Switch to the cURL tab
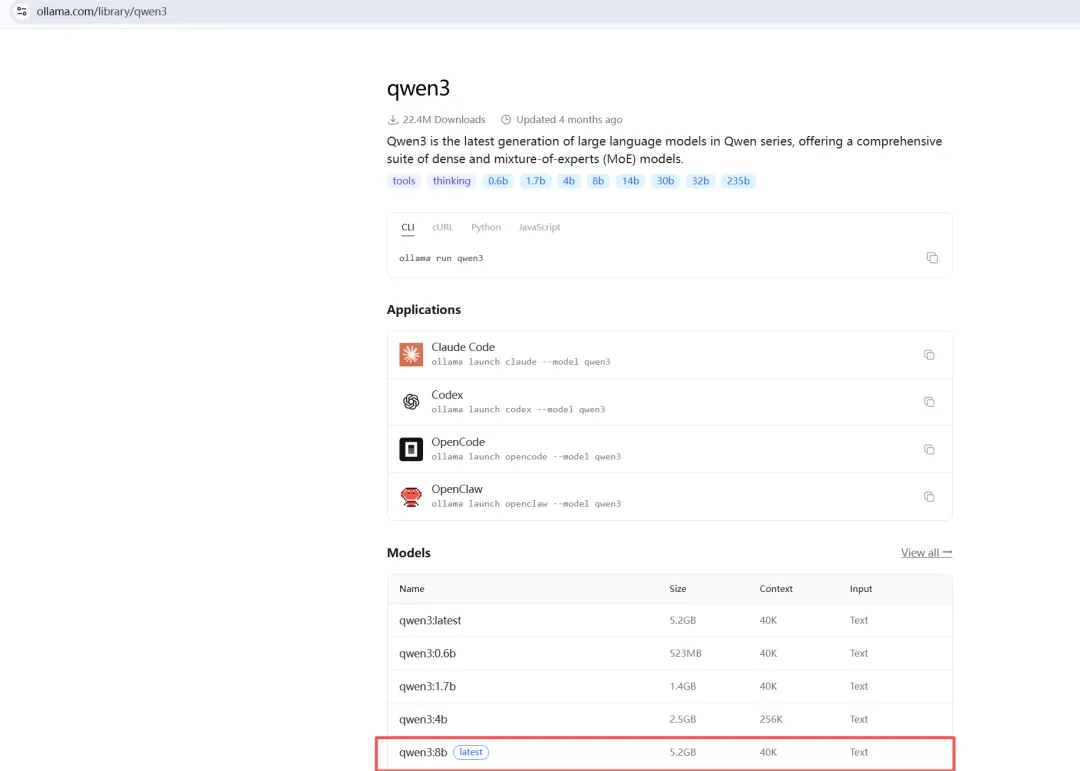 click(442, 227)
